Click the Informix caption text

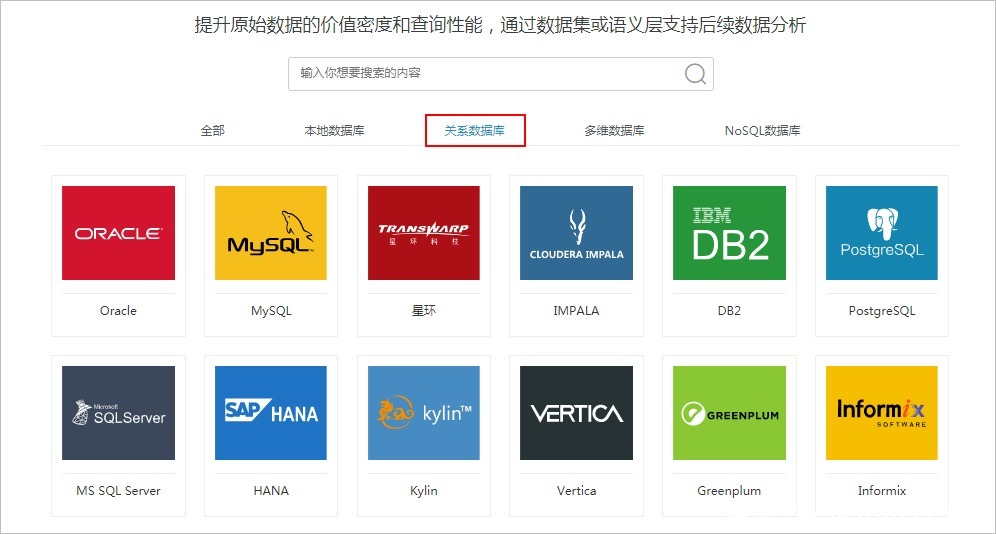(x=882, y=490)
